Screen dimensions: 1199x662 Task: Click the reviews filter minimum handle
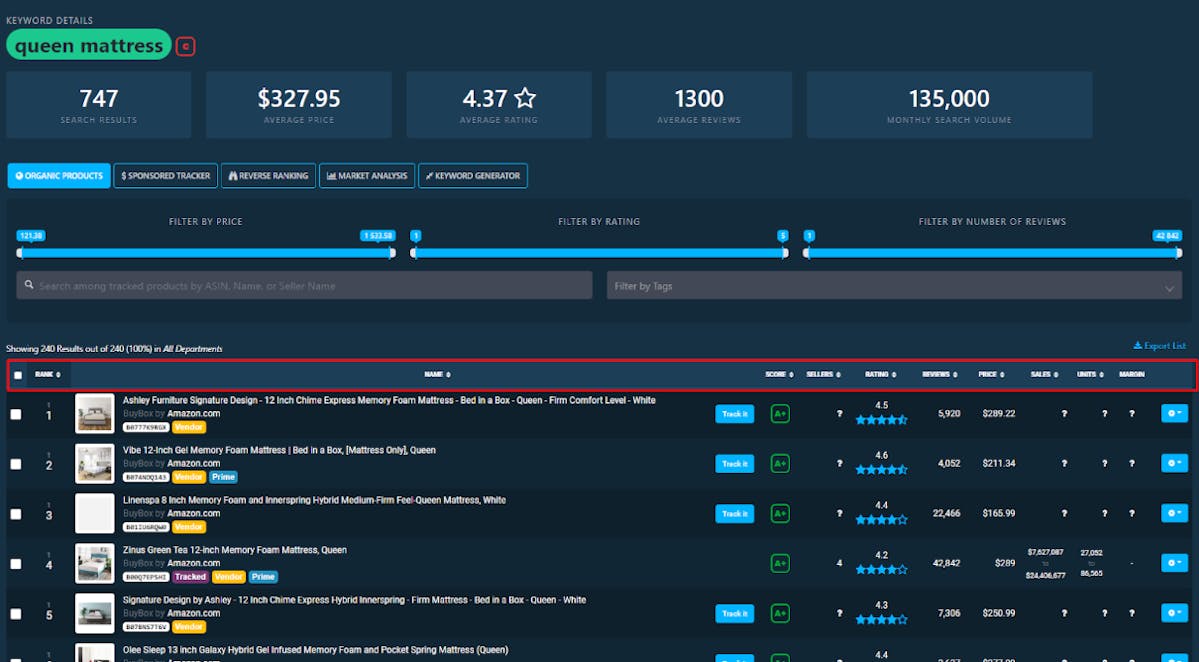[x=806, y=253]
